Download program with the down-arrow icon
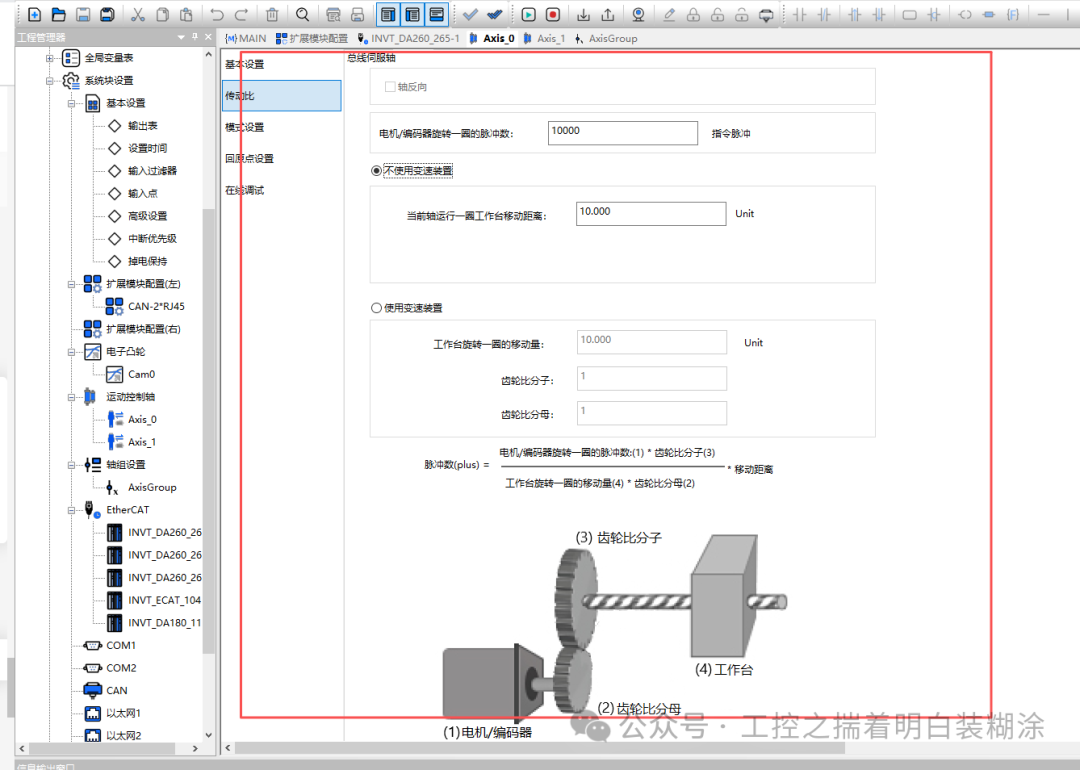1080x770 pixels. [583, 14]
